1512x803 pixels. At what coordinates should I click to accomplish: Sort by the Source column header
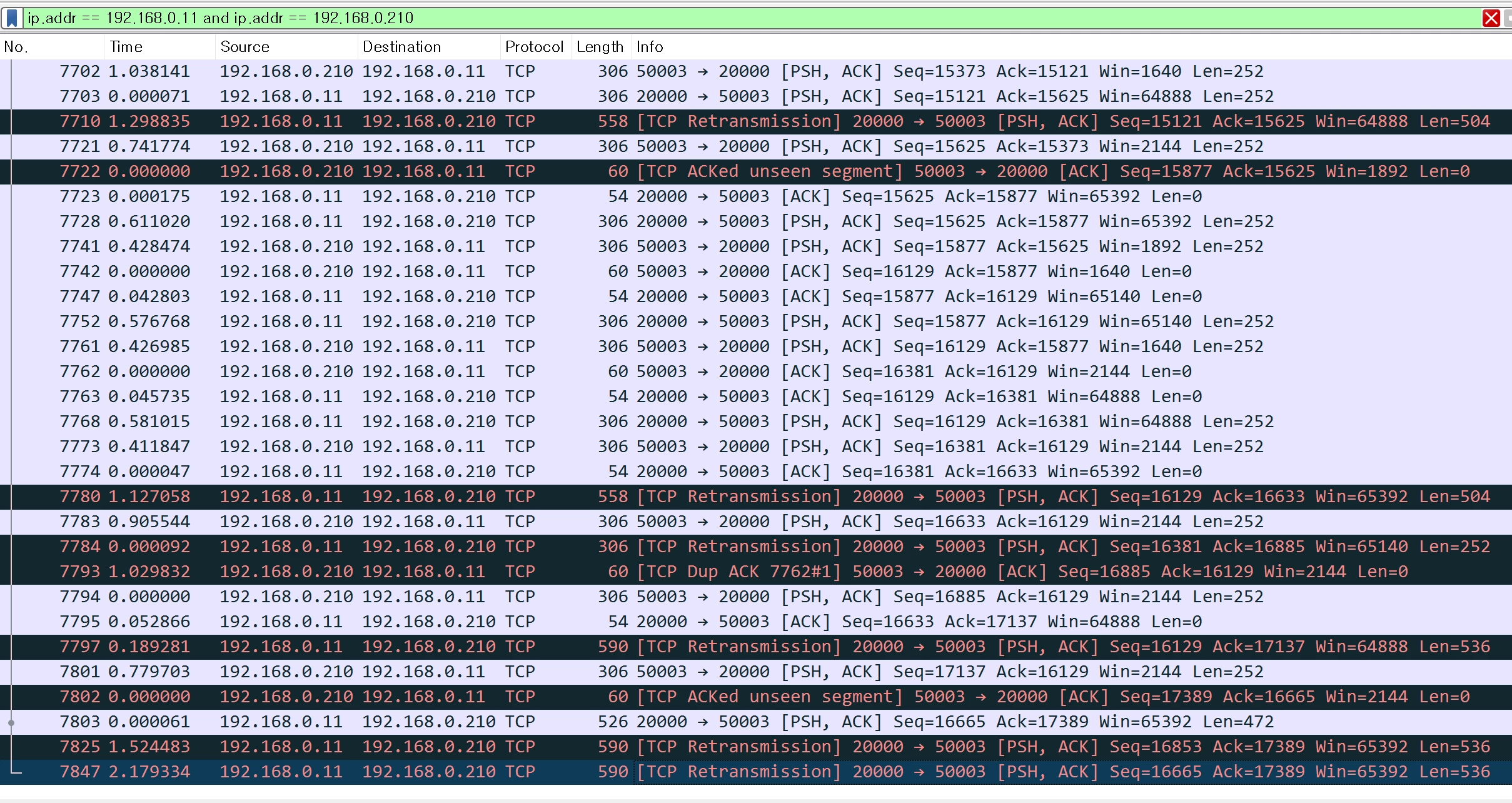pyautogui.click(x=286, y=47)
